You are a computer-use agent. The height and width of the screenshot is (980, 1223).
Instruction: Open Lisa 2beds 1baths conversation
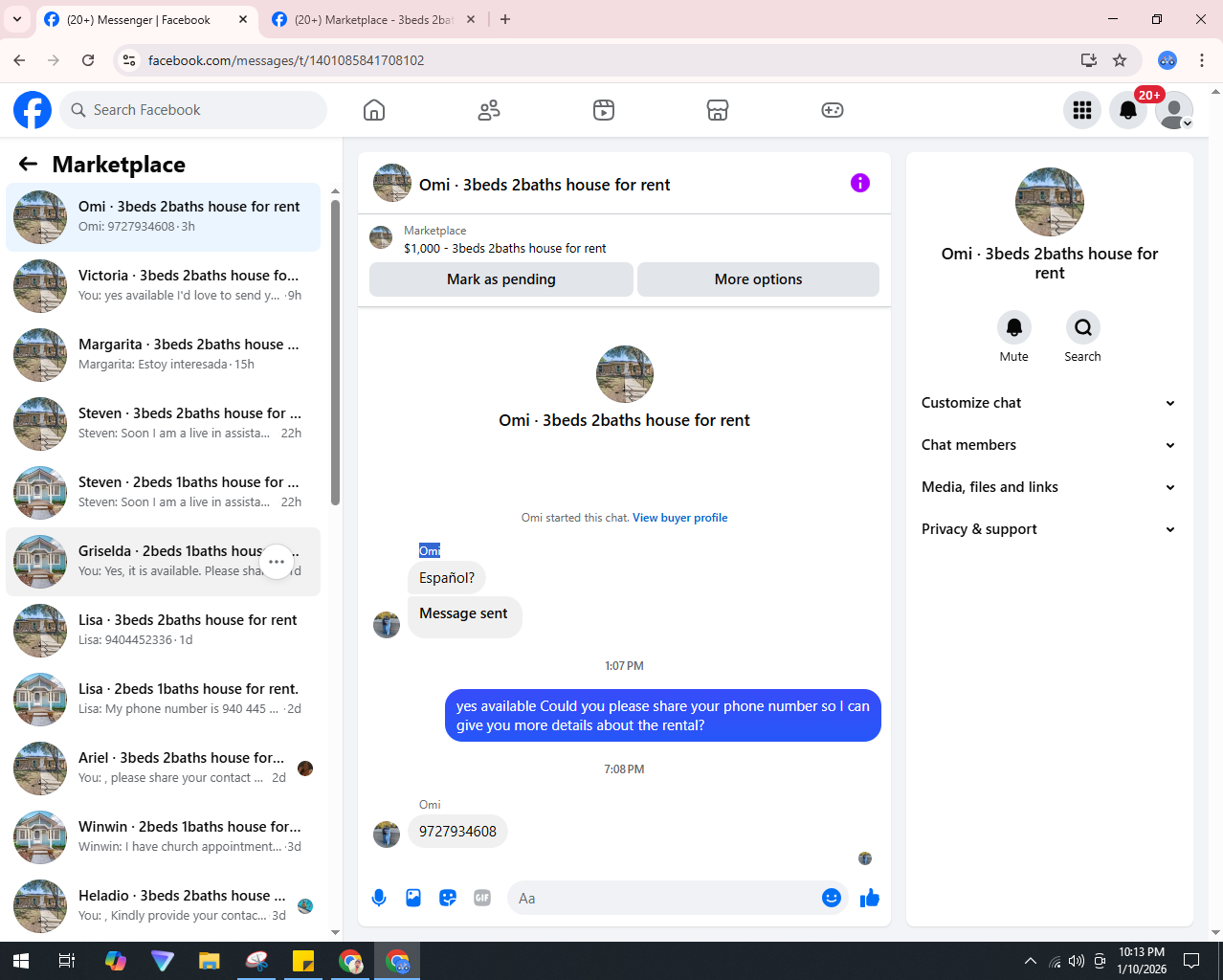pyautogui.click(x=164, y=700)
